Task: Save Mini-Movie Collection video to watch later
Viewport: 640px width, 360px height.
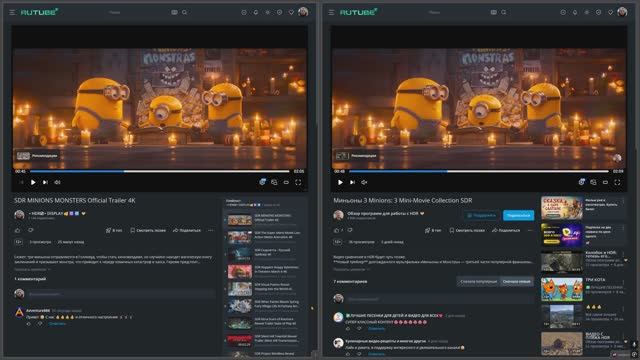Action: pos(467,230)
